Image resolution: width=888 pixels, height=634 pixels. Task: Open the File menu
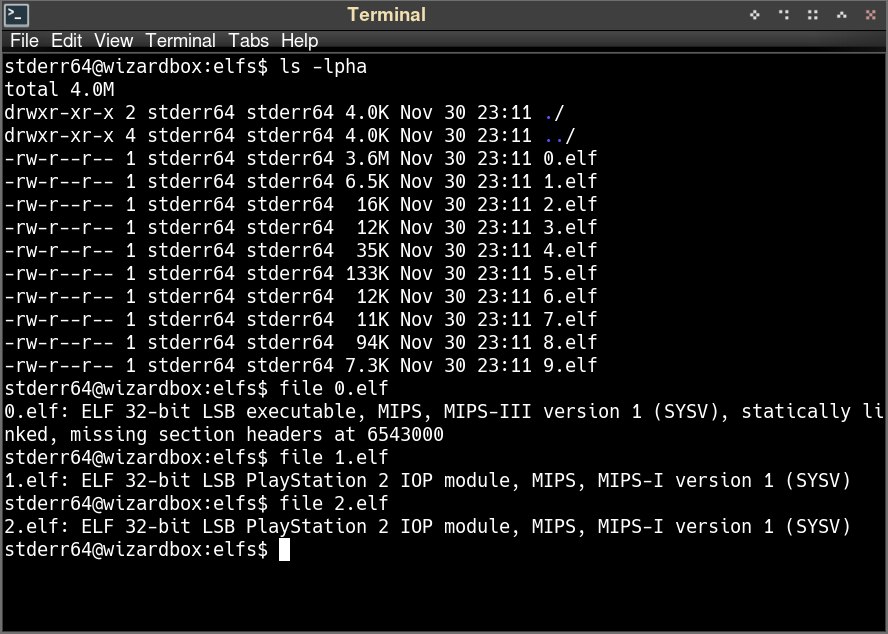[23, 41]
